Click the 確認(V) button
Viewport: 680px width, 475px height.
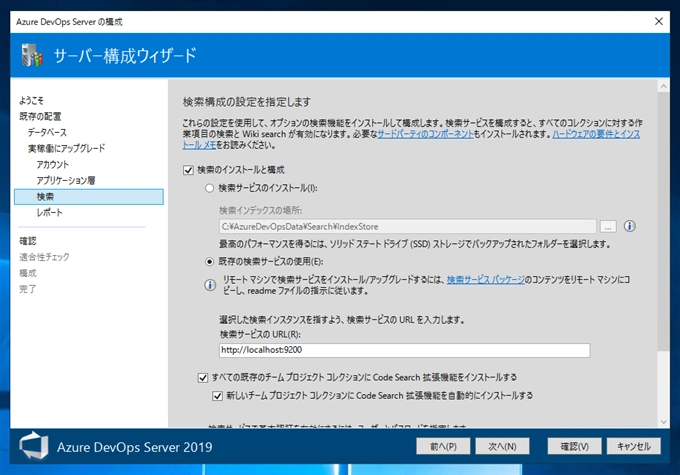coord(574,446)
